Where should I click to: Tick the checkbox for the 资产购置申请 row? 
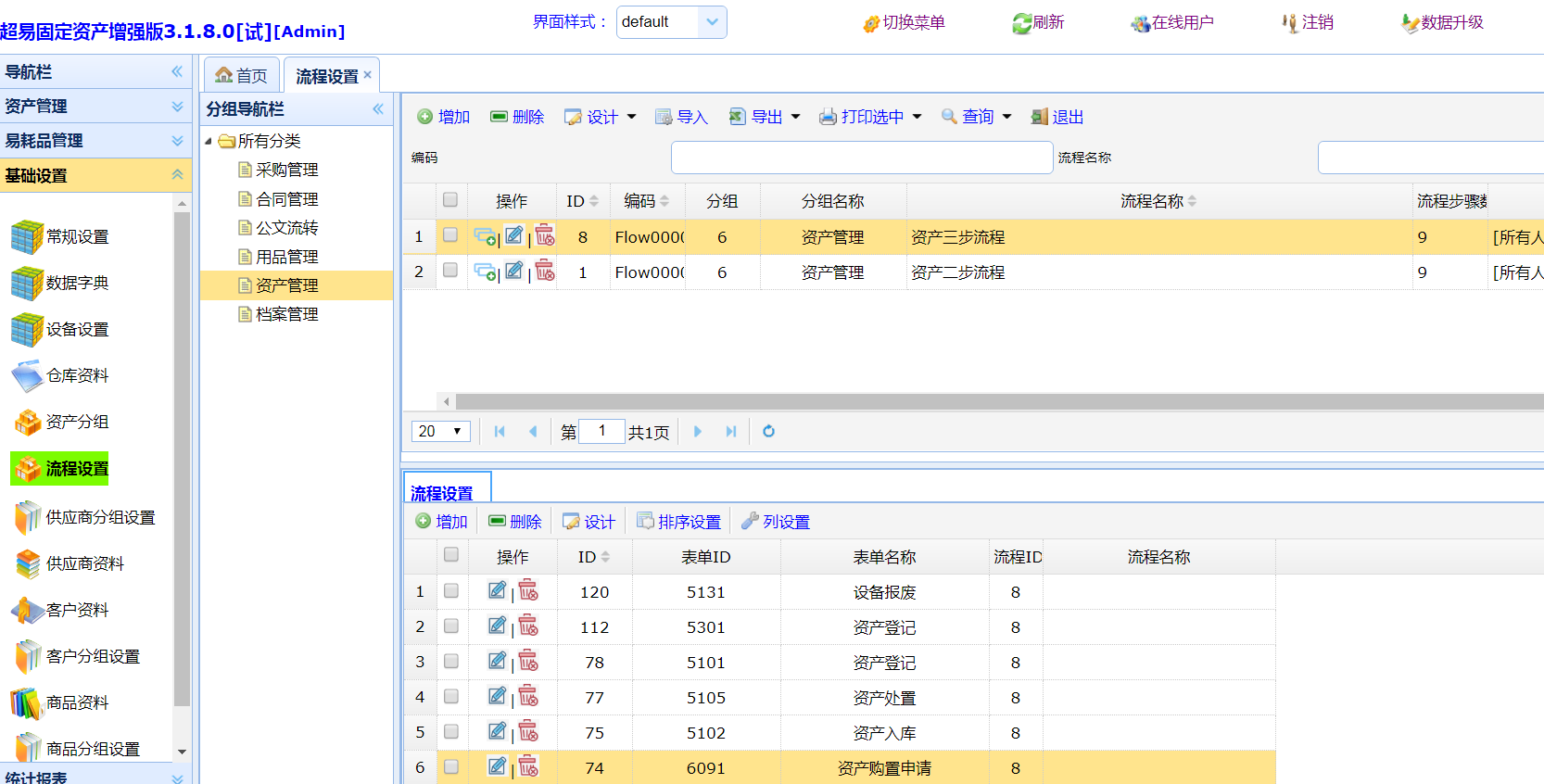pyautogui.click(x=451, y=766)
